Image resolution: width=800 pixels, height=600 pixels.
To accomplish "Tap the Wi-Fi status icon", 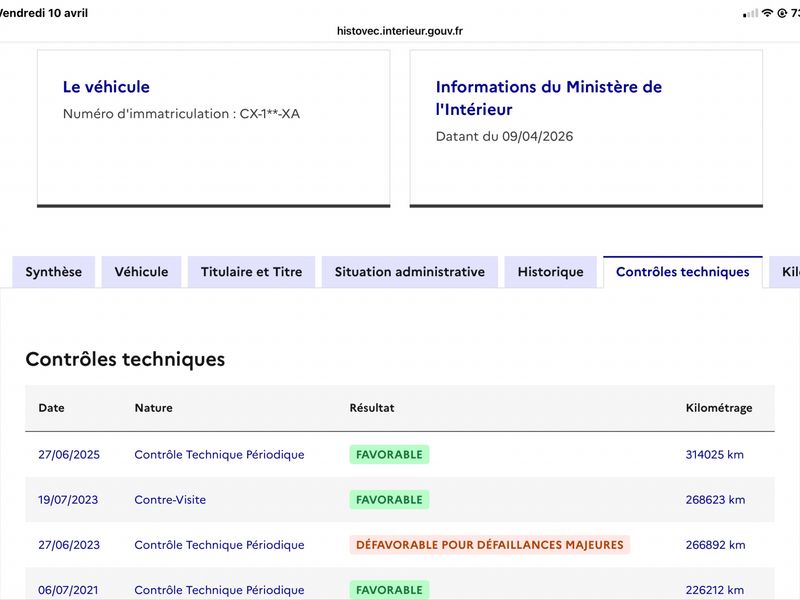I will (767, 13).
